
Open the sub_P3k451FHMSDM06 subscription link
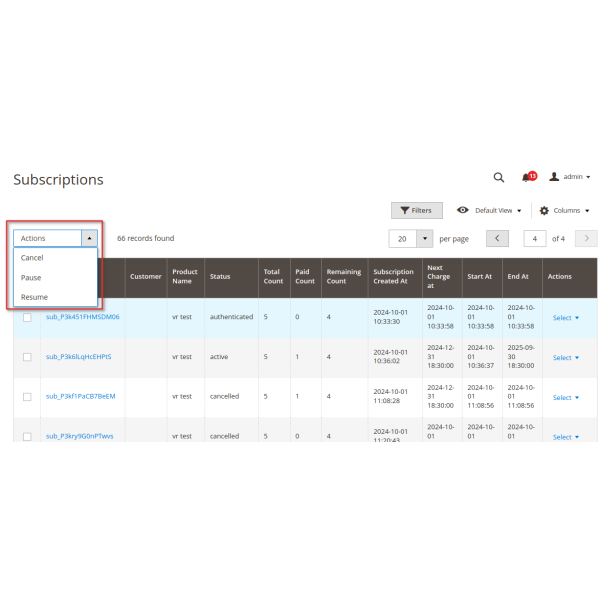(83, 317)
